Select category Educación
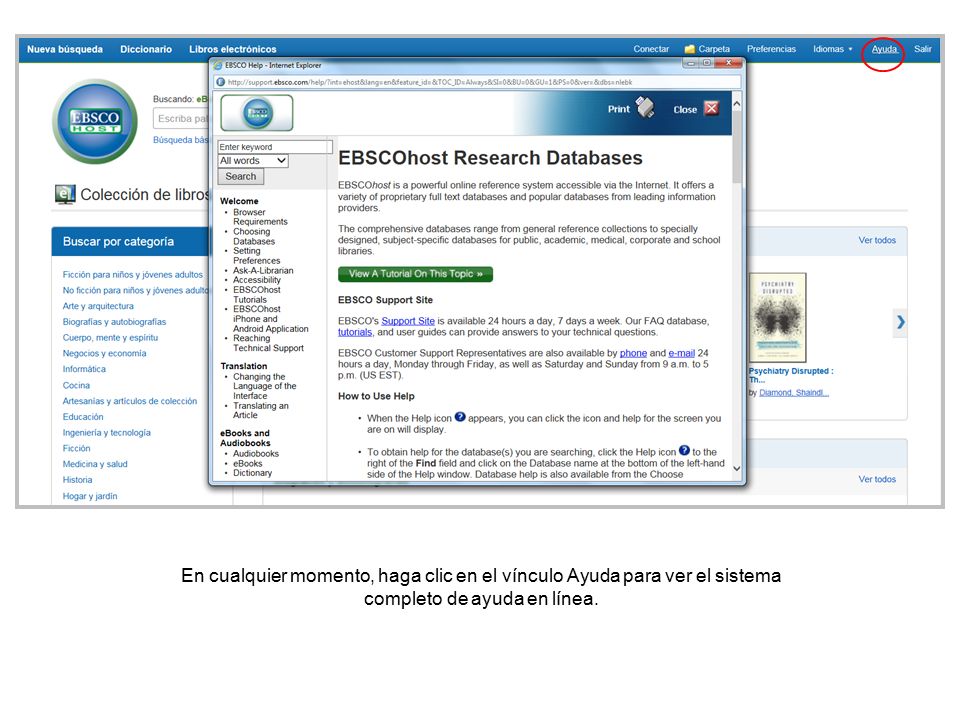 83,417
